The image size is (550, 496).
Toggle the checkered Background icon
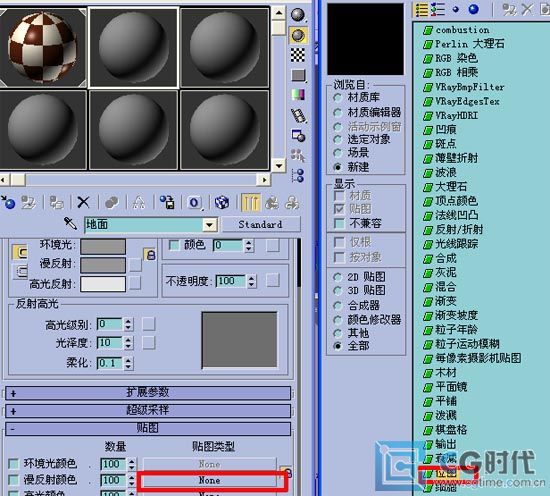[x=298, y=55]
